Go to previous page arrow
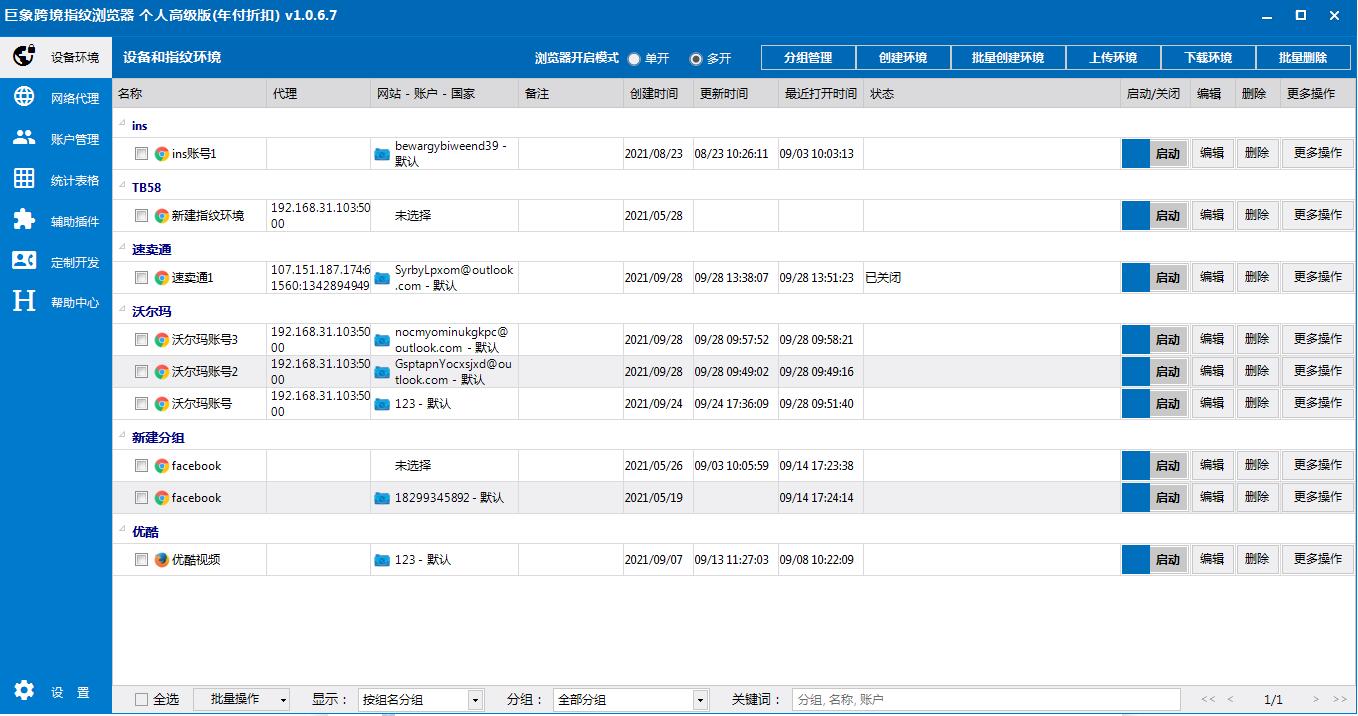Screen dimensions: 1358x716 click(x=1230, y=700)
